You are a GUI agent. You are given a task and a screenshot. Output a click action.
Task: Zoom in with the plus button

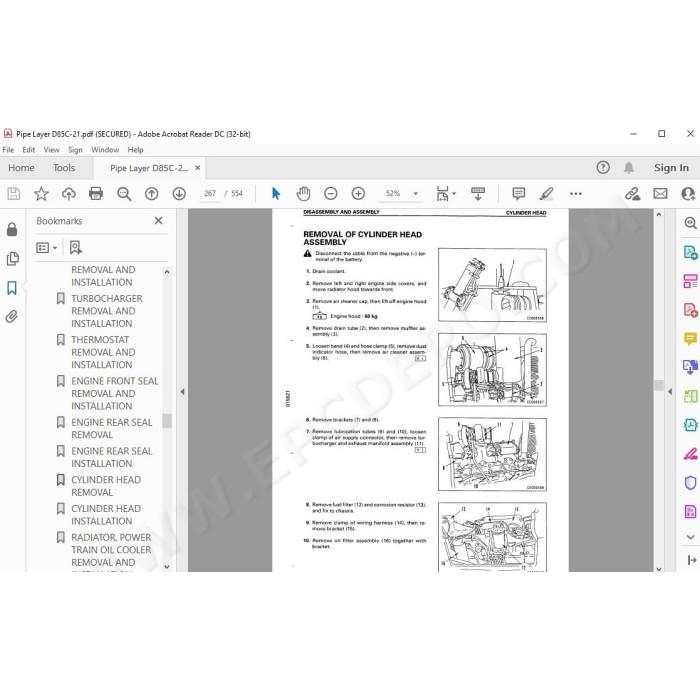pyautogui.click(x=358, y=193)
